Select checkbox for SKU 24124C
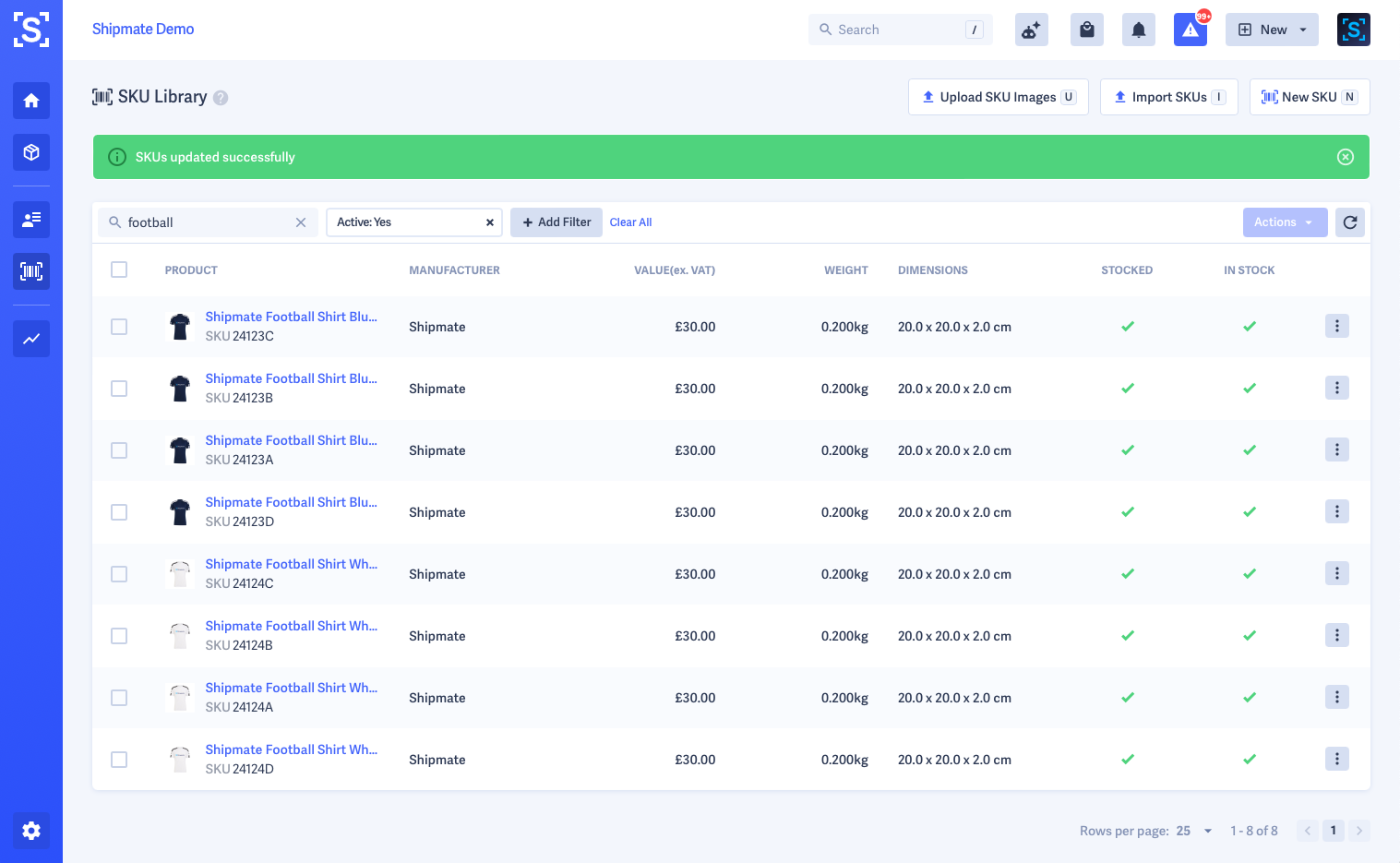The width and height of the screenshot is (1400, 863). [x=119, y=574]
